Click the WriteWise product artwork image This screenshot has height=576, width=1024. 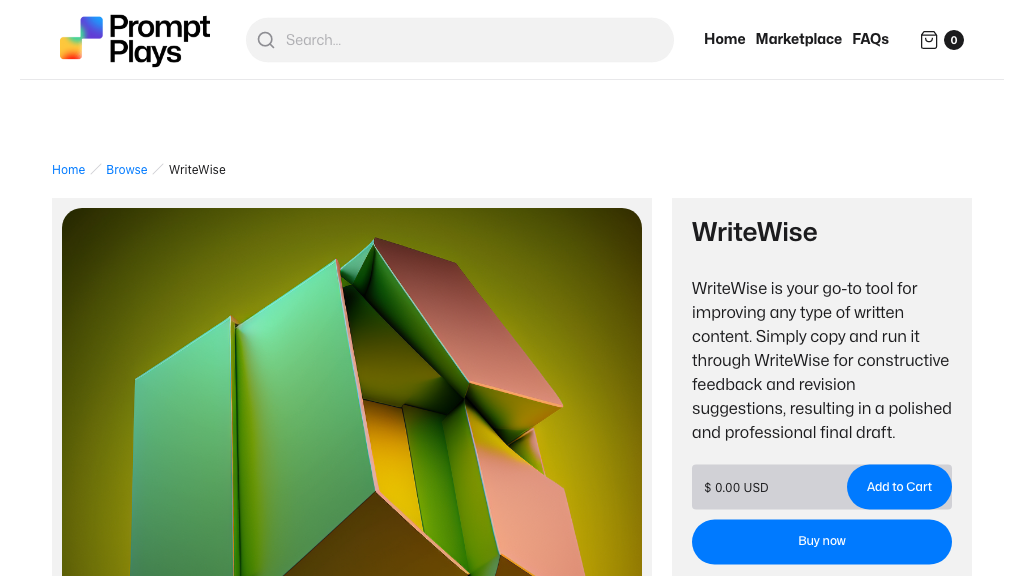352,392
